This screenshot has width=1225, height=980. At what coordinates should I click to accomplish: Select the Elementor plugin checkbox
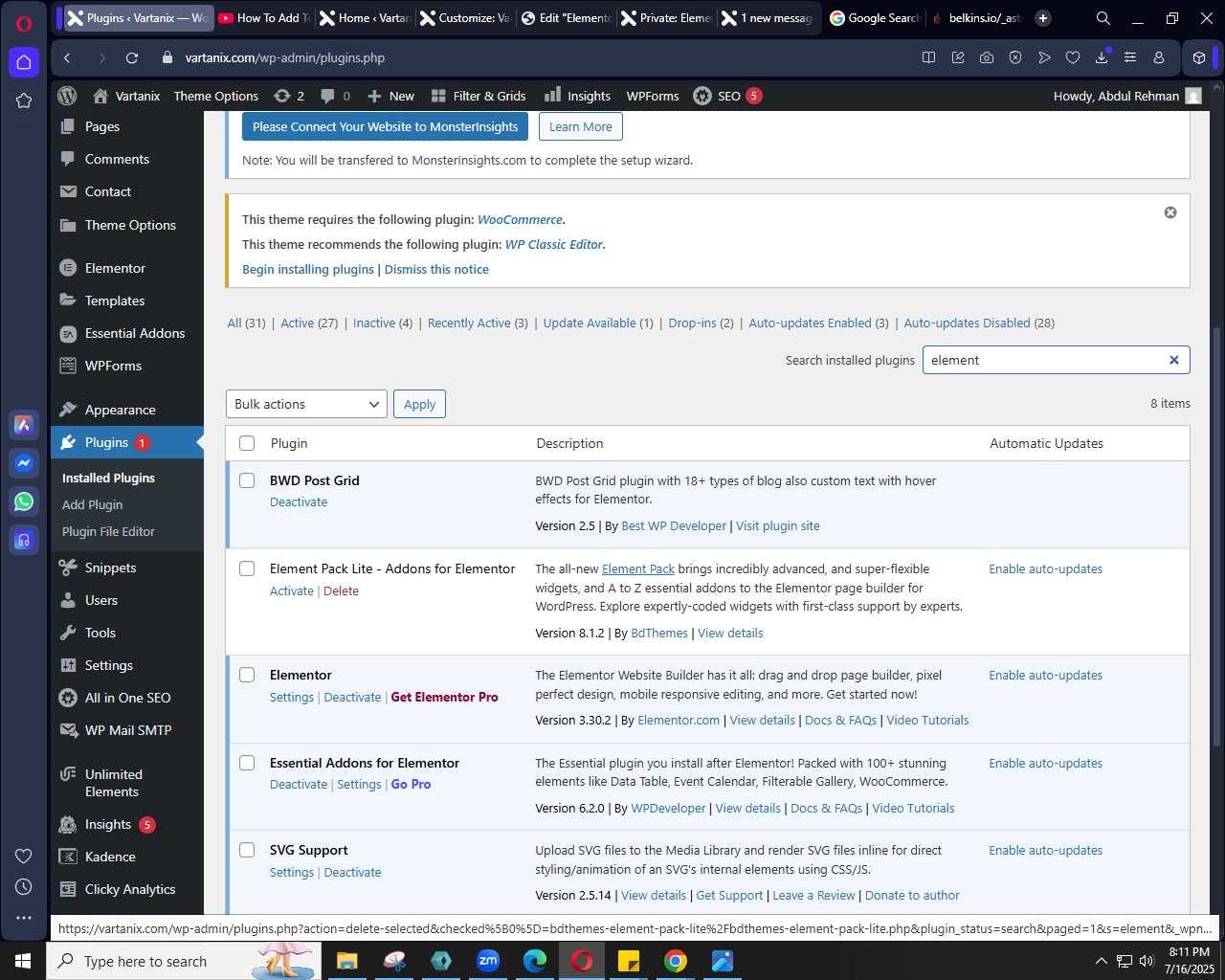click(x=247, y=675)
